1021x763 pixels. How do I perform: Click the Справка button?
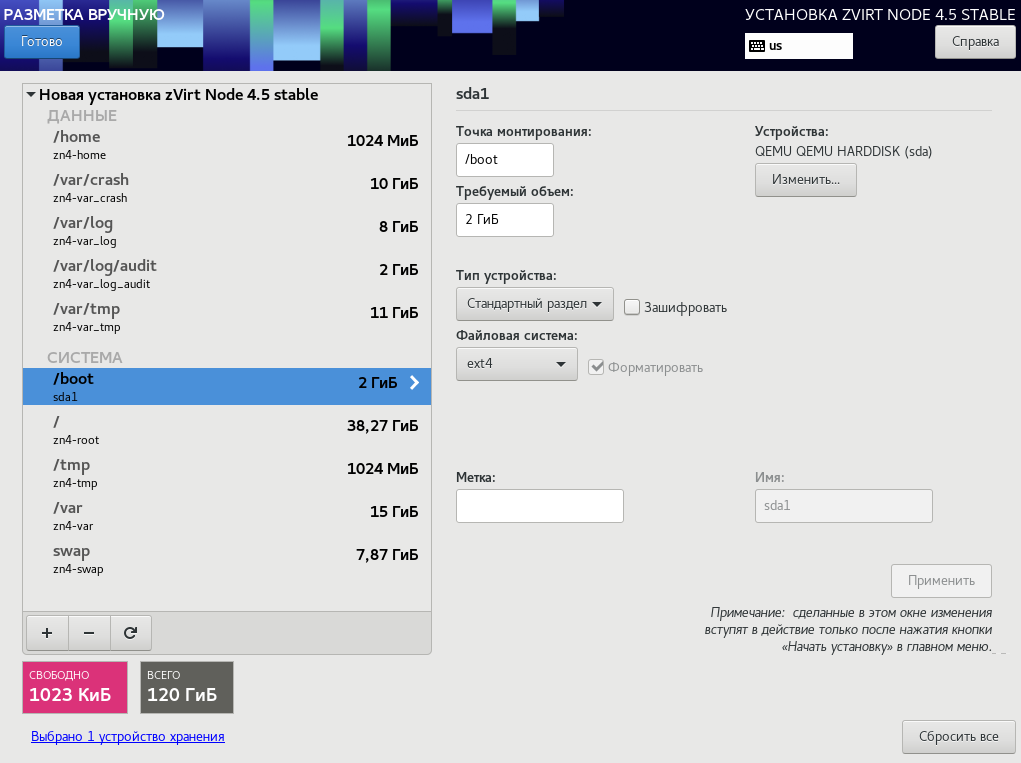[x=975, y=42]
